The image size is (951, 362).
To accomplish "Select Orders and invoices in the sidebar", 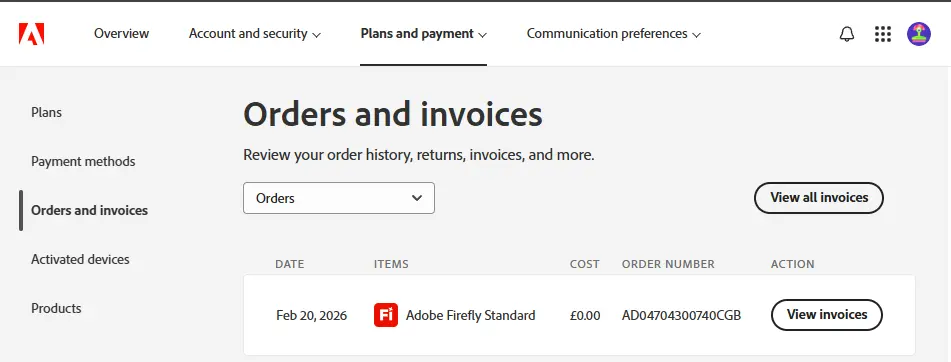I will tap(89, 210).
